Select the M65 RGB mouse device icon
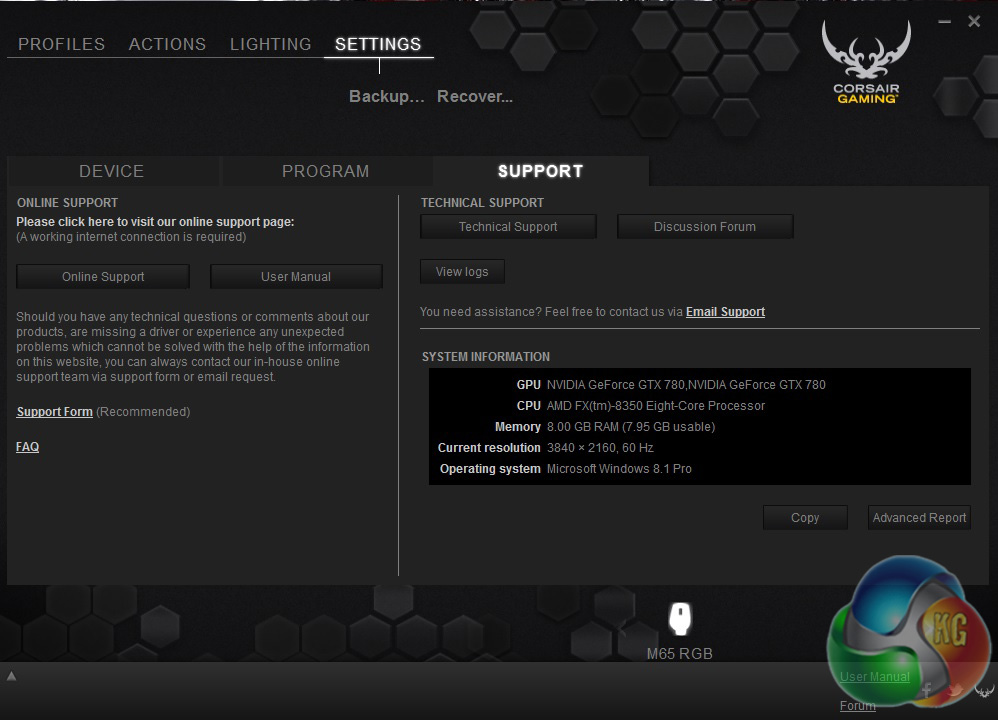This screenshot has width=998, height=720. click(x=680, y=618)
